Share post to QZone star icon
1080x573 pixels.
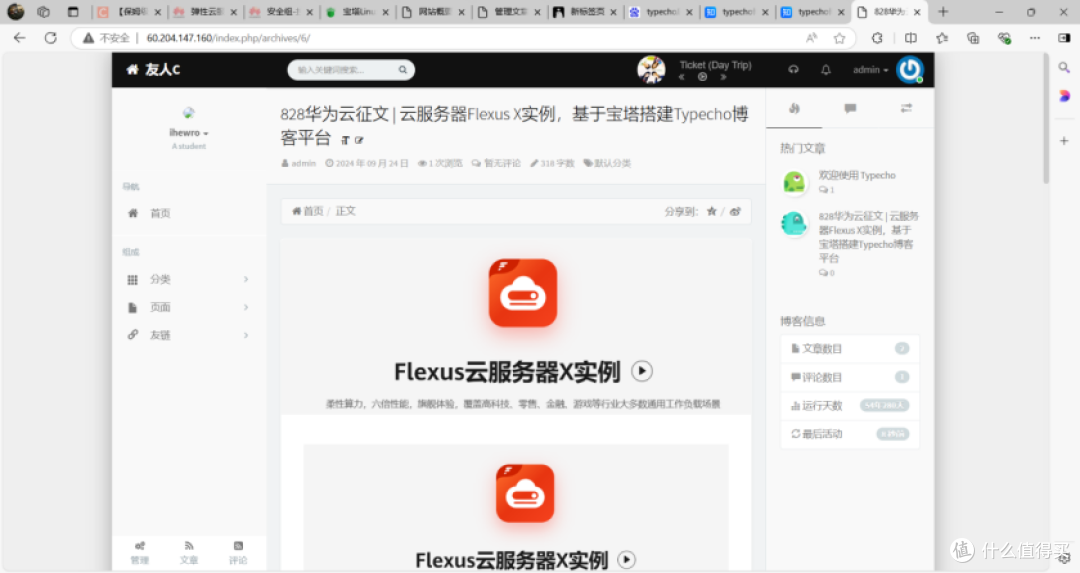coord(712,211)
